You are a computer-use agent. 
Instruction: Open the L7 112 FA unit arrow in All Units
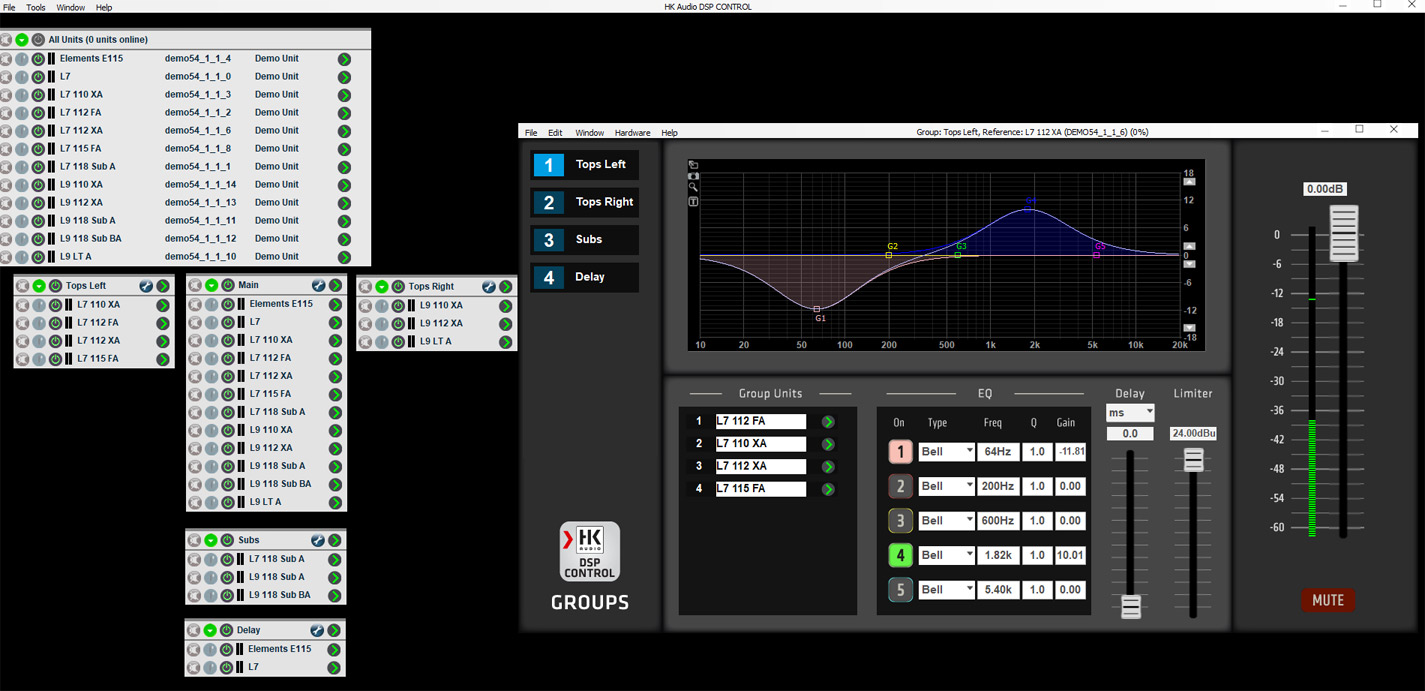click(x=344, y=113)
